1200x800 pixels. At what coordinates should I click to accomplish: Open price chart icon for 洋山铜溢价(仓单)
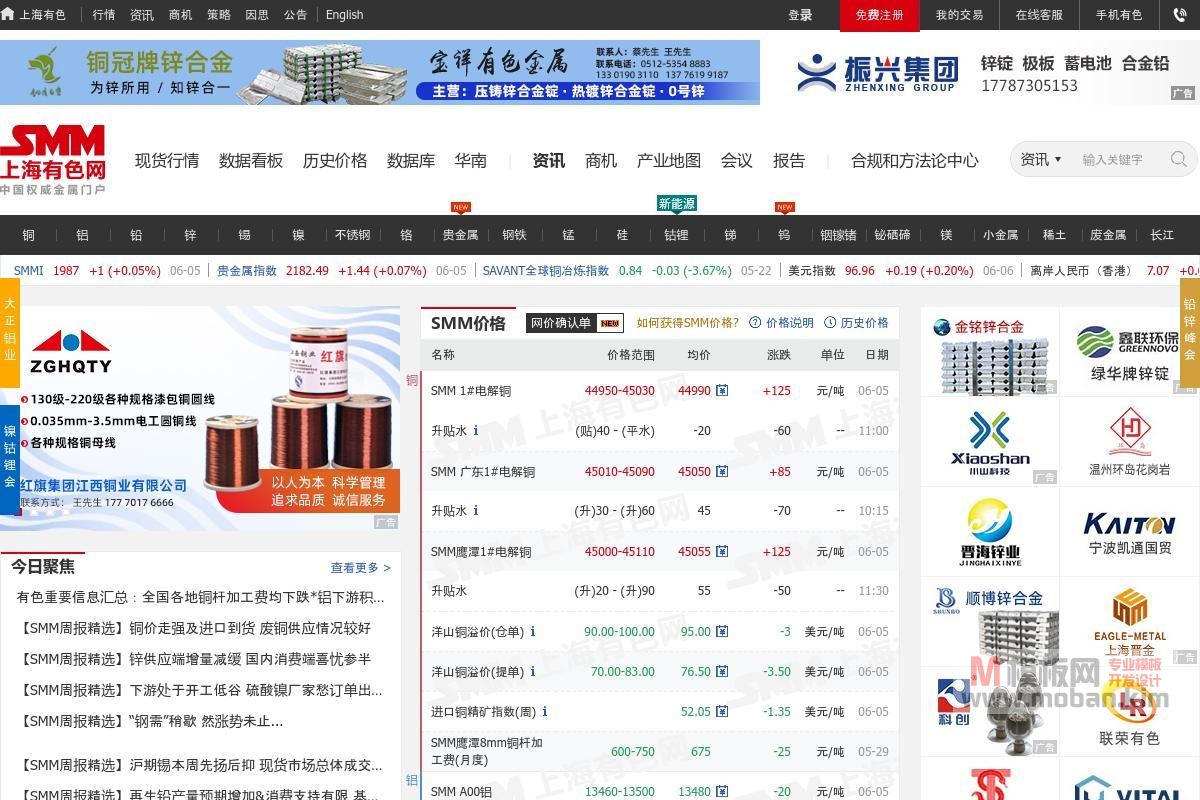coord(722,632)
